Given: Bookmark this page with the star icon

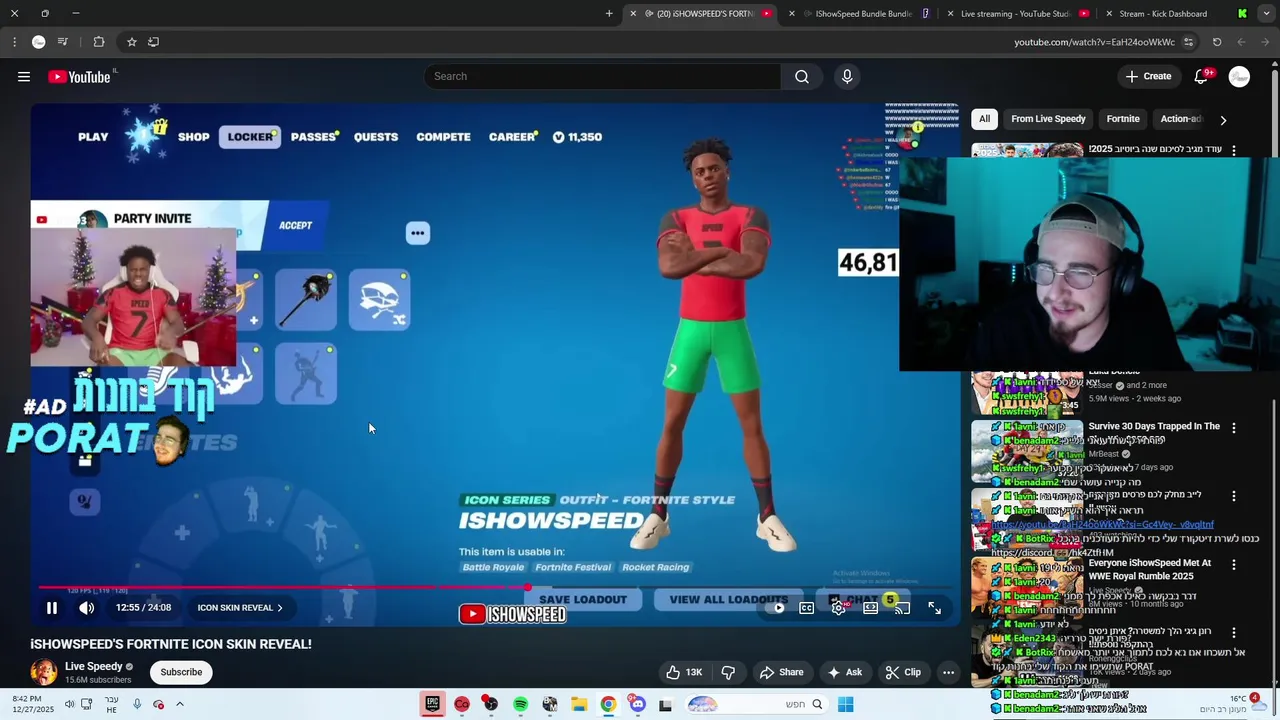Looking at the screenshot, I should tap(131, 42).
